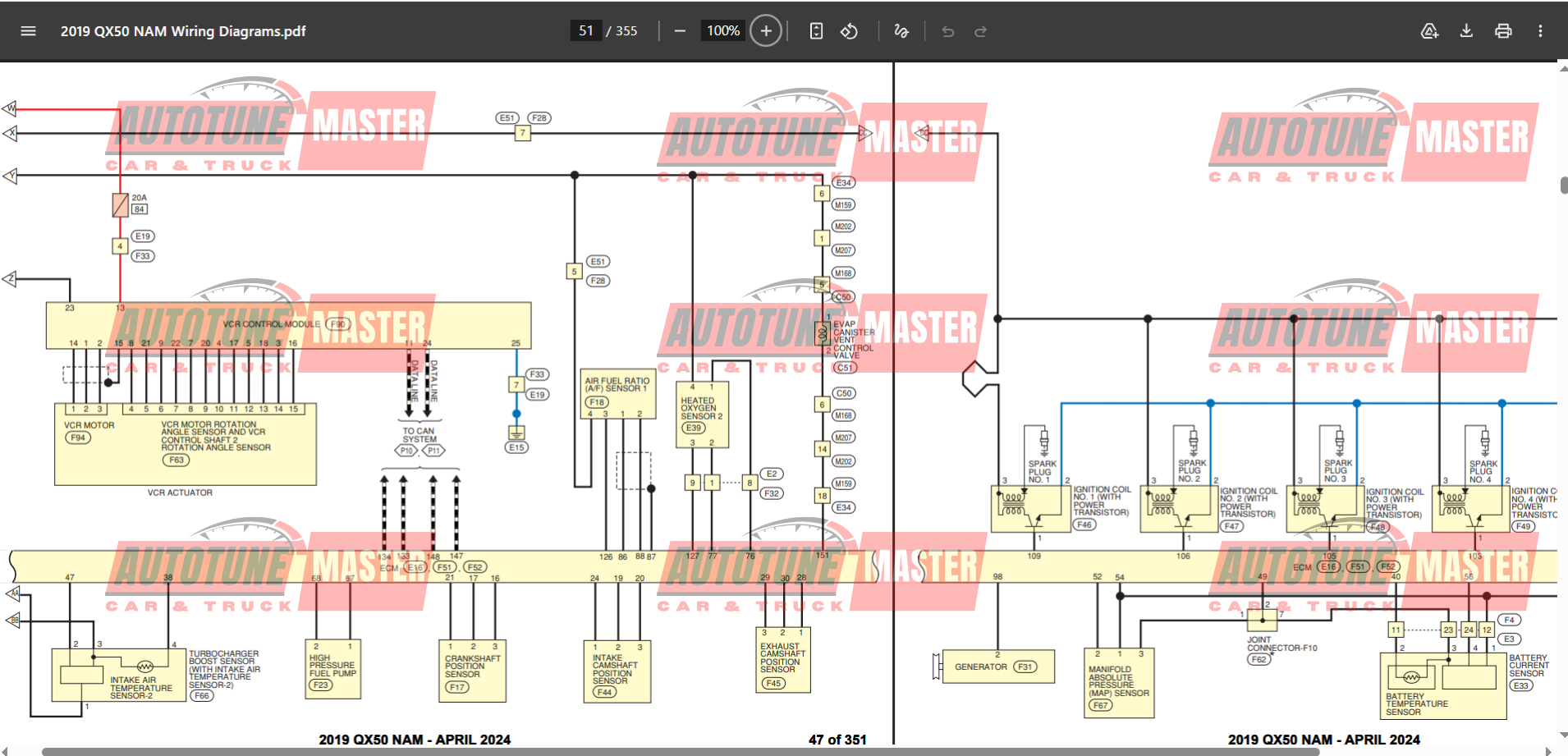
Task: Click the TO CAN SYSTEM label
Action: pyautogui.click(x=419, y=435)
